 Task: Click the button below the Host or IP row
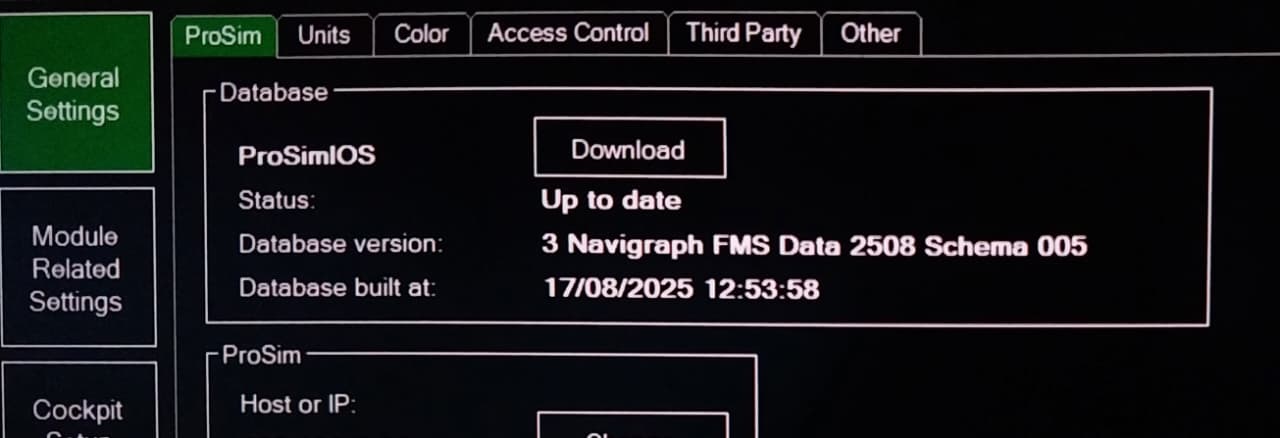pyautogui.click(x=632, y=426)
